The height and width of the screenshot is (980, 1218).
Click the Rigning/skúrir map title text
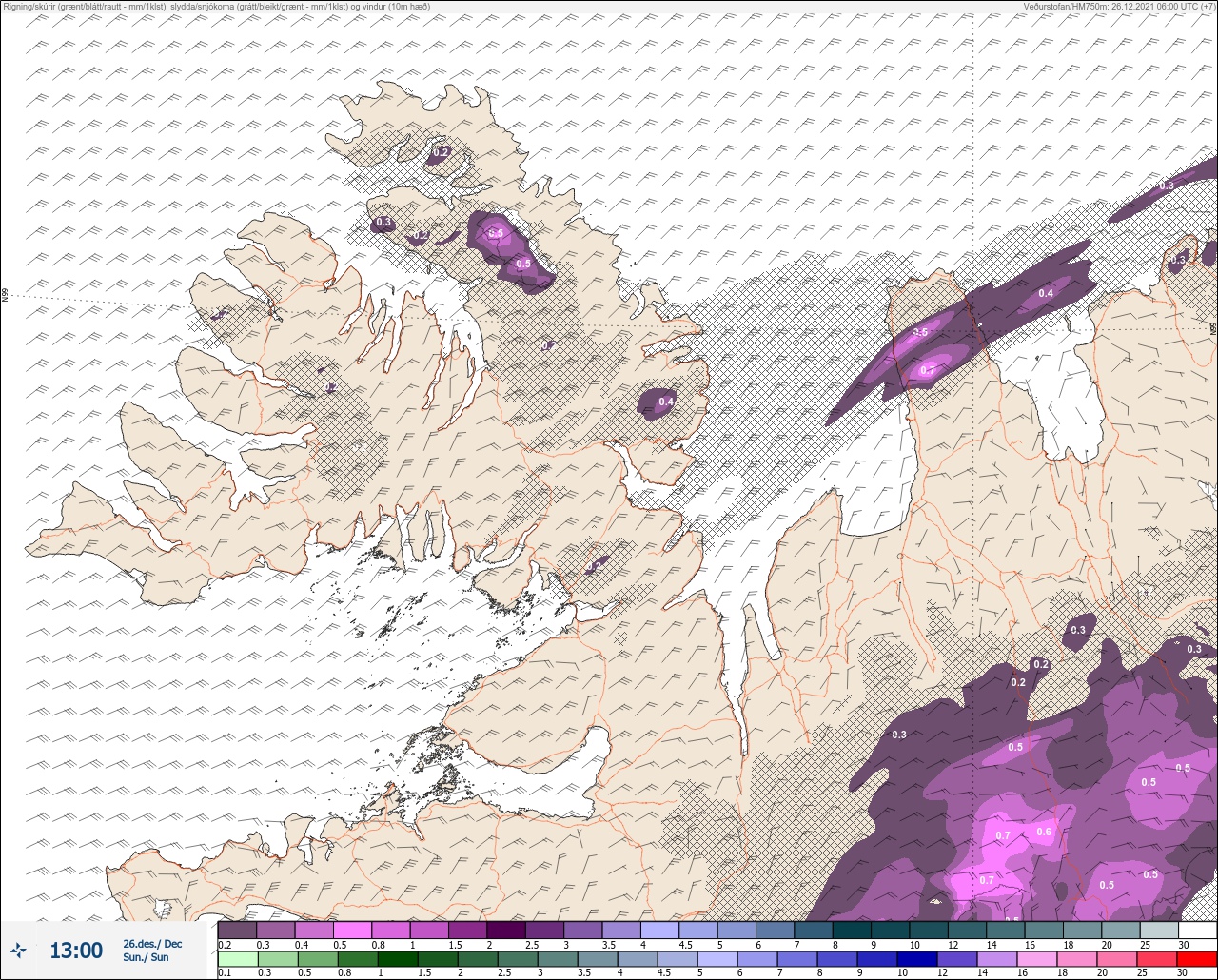coord(216,6)
